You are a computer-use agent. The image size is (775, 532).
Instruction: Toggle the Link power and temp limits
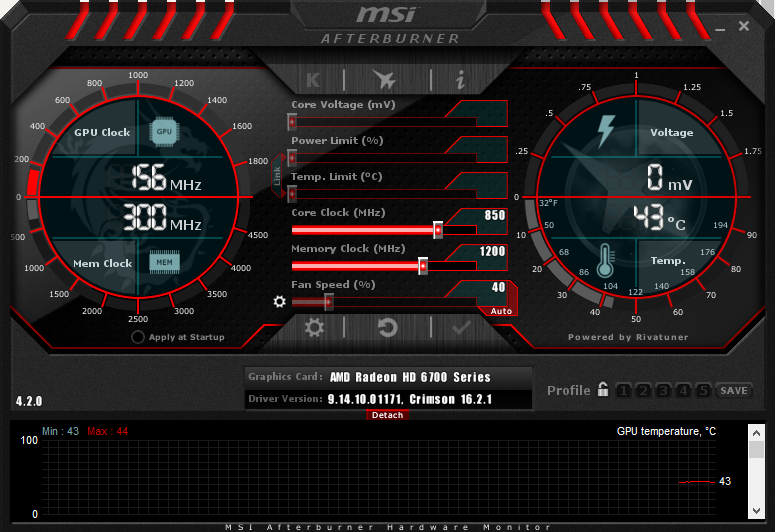277,176
